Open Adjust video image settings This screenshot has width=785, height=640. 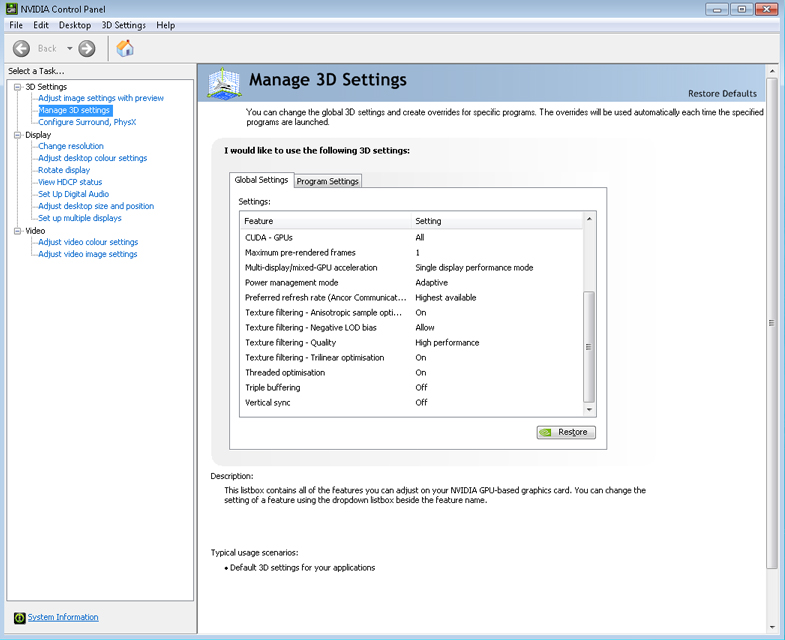point(88,254)
